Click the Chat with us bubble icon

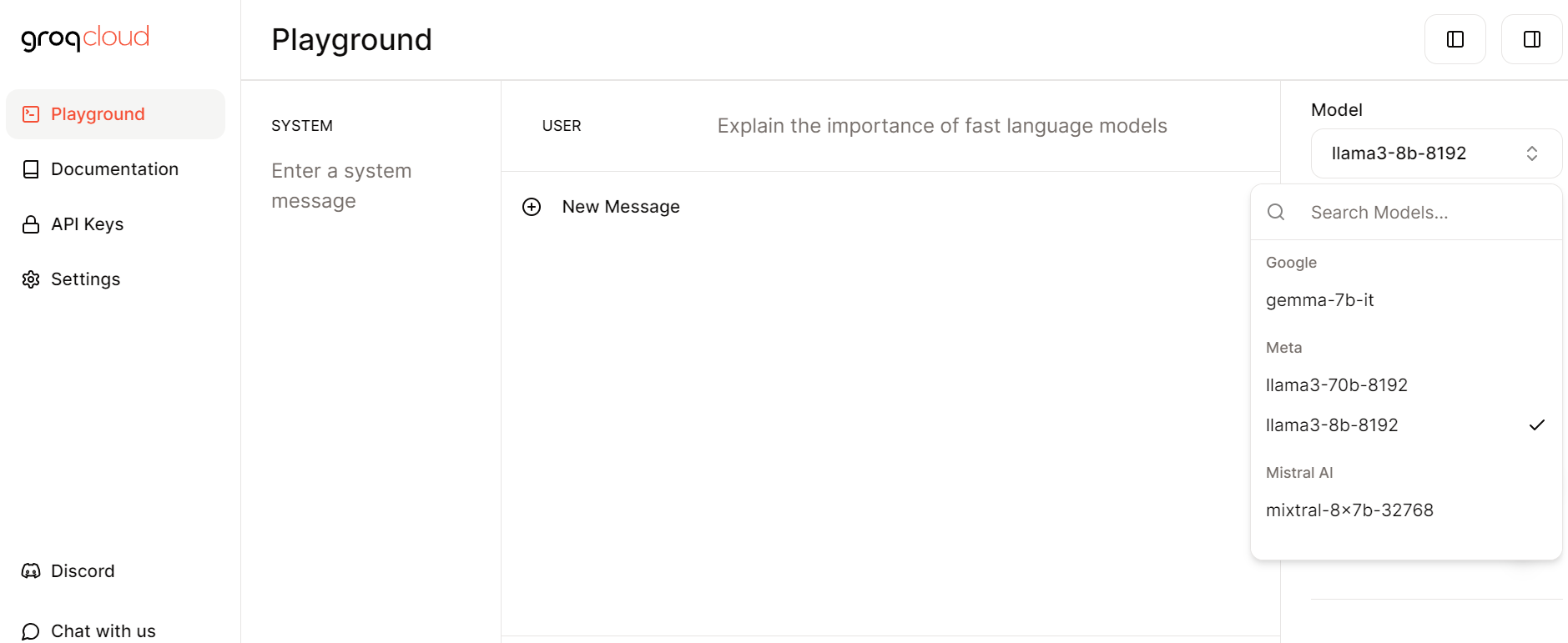point(31,631)
